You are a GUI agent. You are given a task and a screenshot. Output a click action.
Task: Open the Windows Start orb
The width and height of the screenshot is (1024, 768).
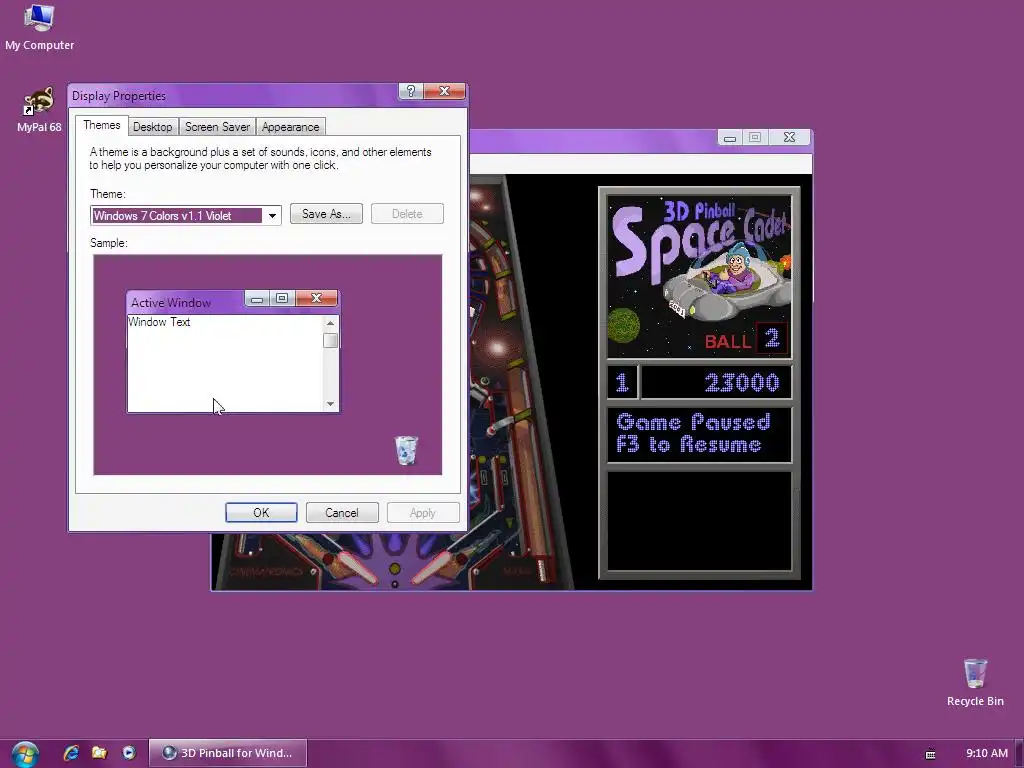pos(25,754)
